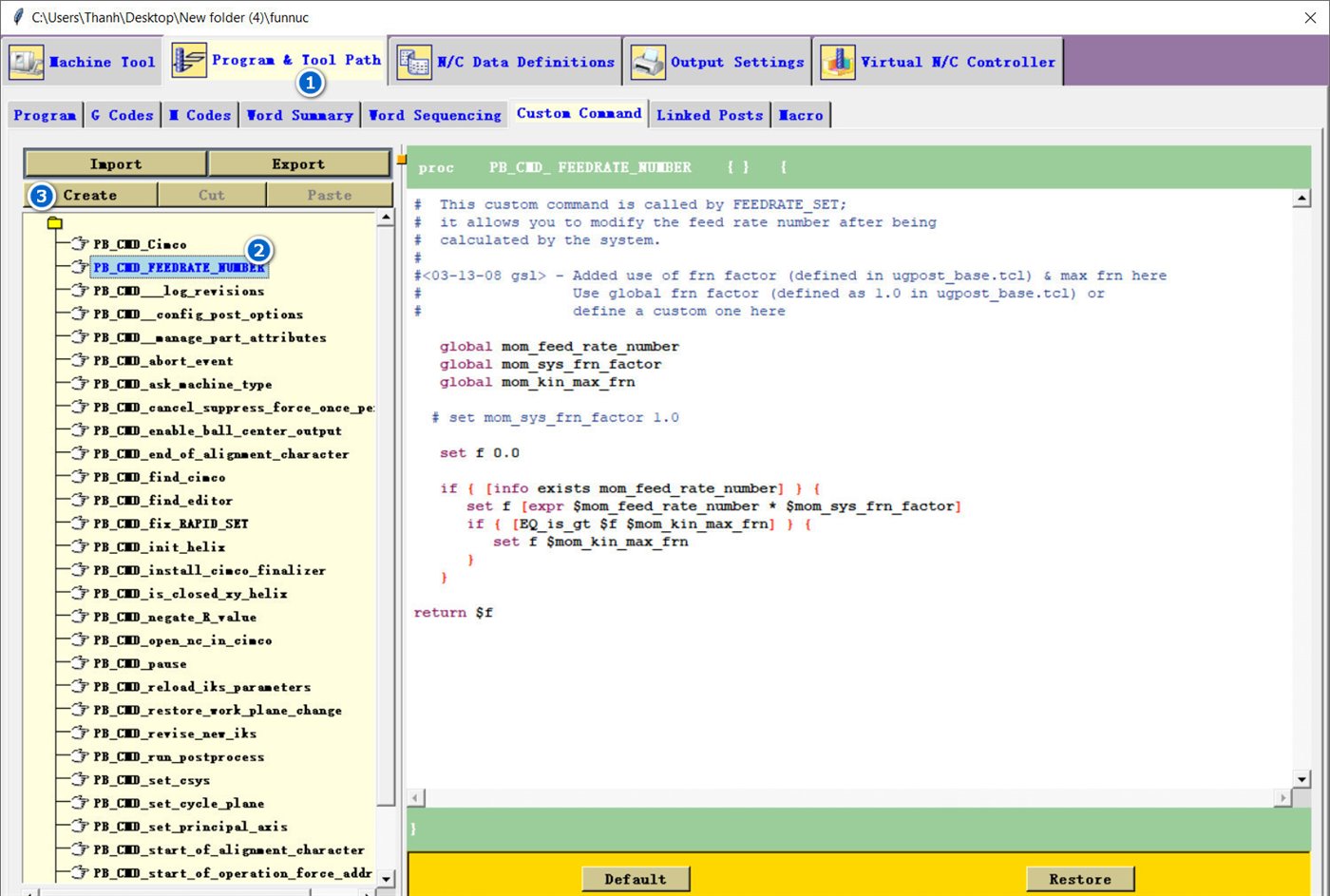Open the N/C Data Definitions tab
The height and width of the screenshot is (896, 1330).
click(506, 62)
